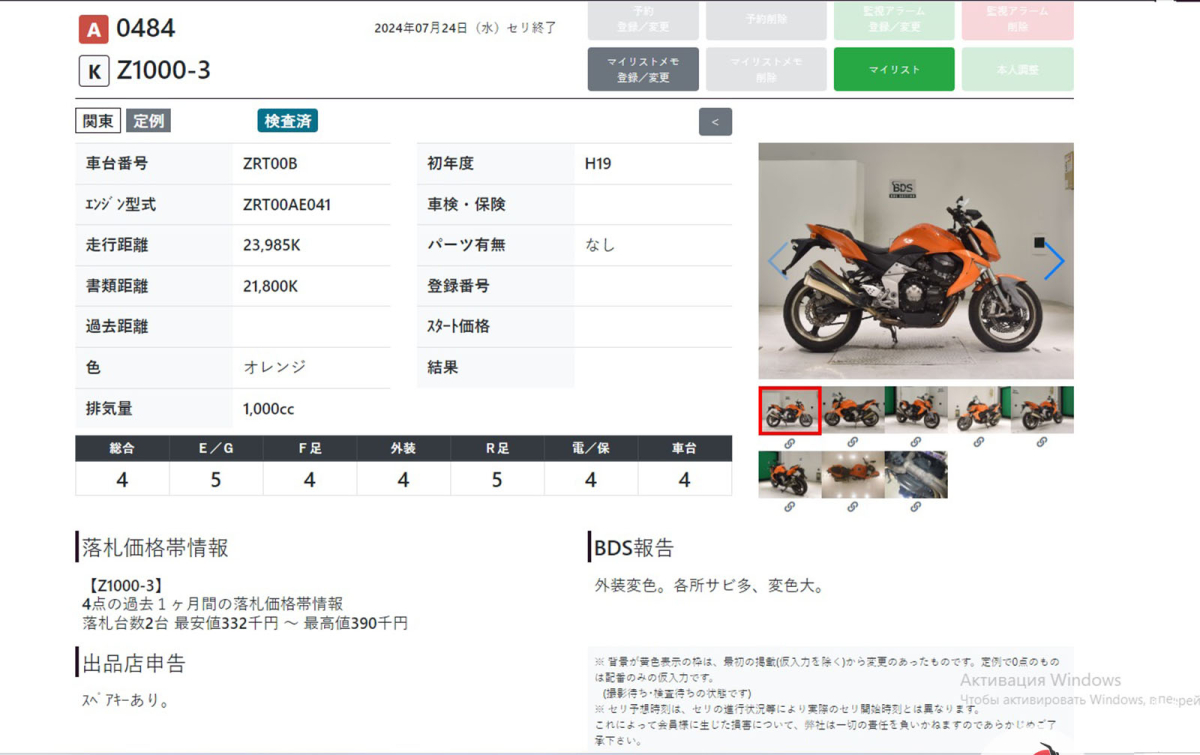Click chassis number value ZRT00B

(x=270, y=163)
